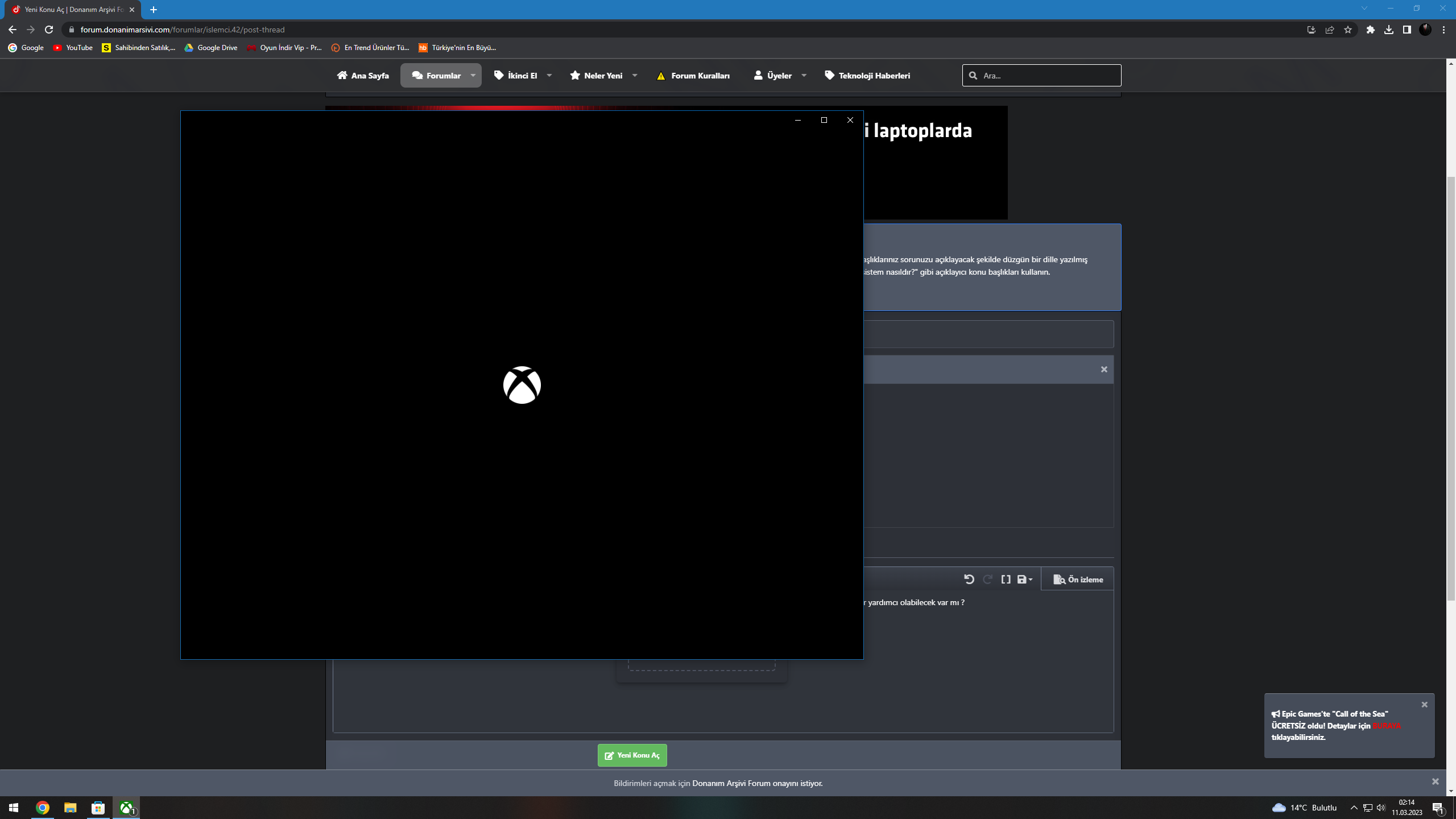Open the Üyeler navigation item

click(x=772, y=76)
